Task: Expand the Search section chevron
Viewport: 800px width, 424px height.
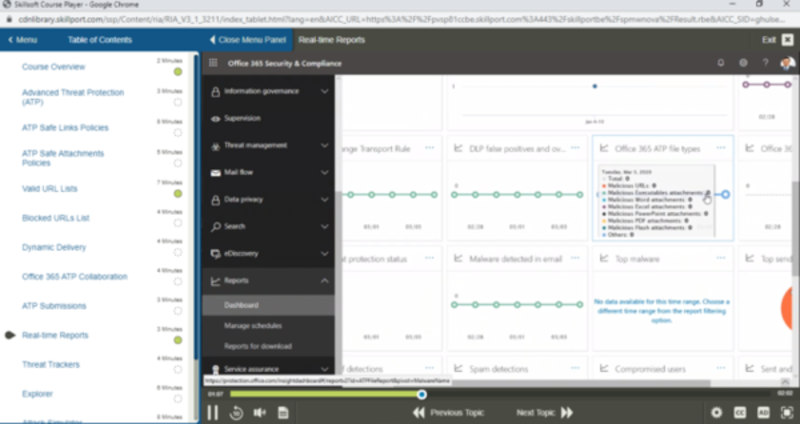Action: point(324,227)
